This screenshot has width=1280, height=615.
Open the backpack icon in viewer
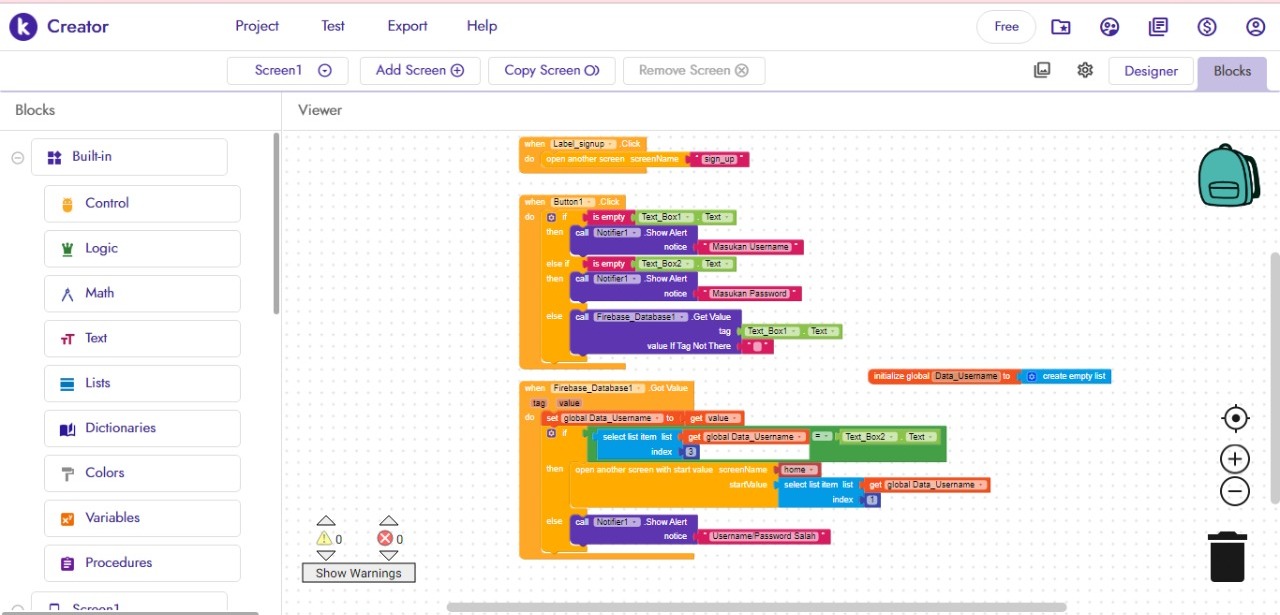(1228, 176)
